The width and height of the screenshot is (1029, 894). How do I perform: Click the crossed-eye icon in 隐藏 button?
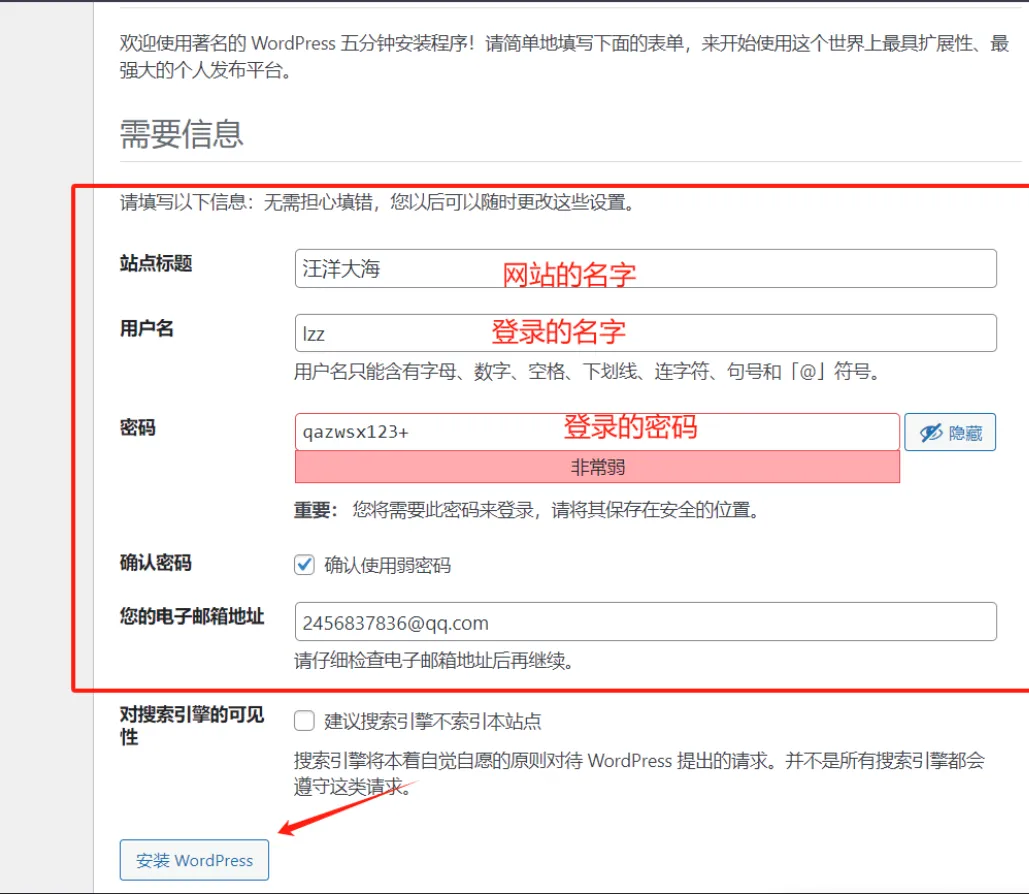pyautogui.click(x=931, y=433)
